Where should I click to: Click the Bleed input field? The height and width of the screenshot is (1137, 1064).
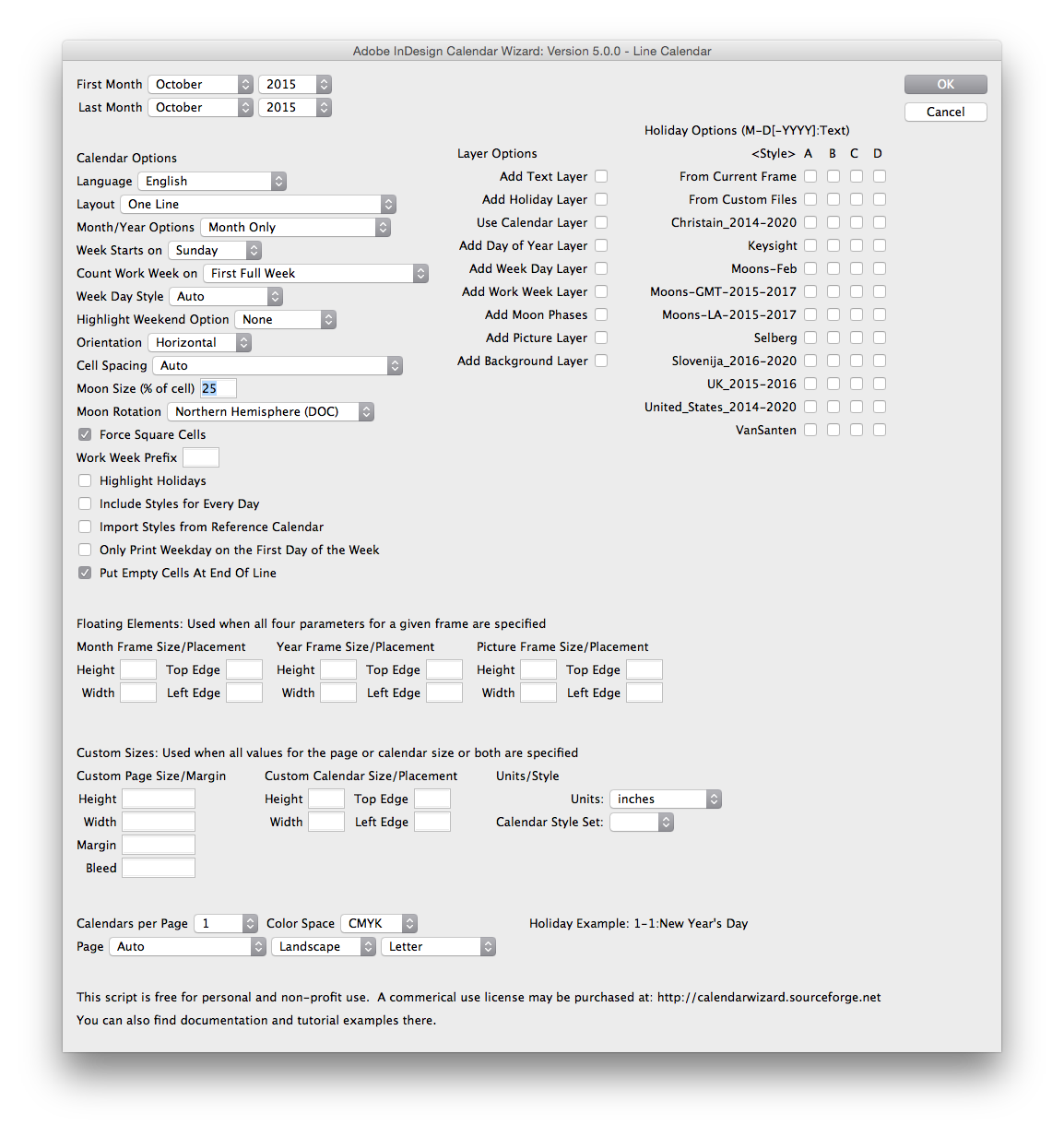159,868
